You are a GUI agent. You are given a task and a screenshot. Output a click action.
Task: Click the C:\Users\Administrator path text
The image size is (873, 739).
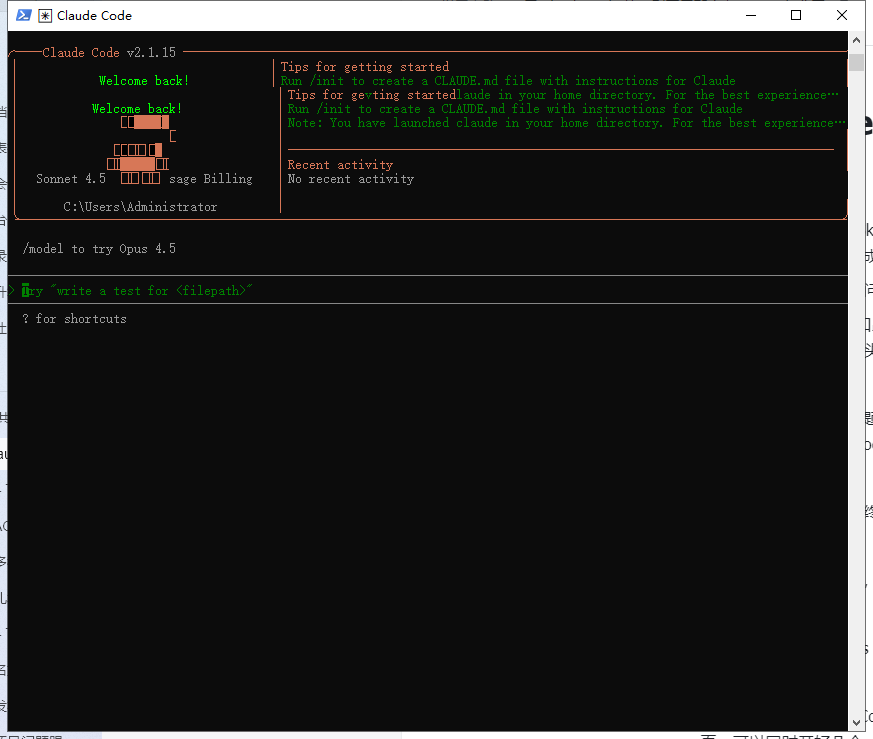click(140, 206)
